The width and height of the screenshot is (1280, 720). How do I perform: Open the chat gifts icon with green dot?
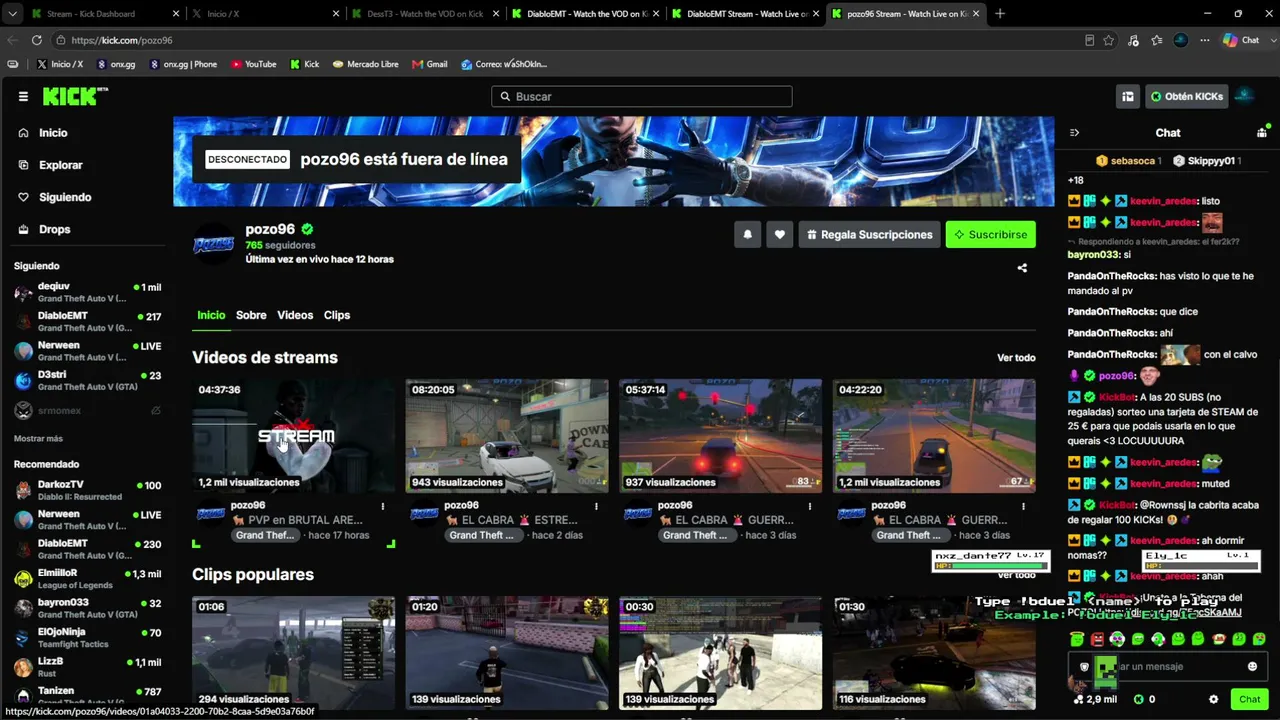point(1262,133)
